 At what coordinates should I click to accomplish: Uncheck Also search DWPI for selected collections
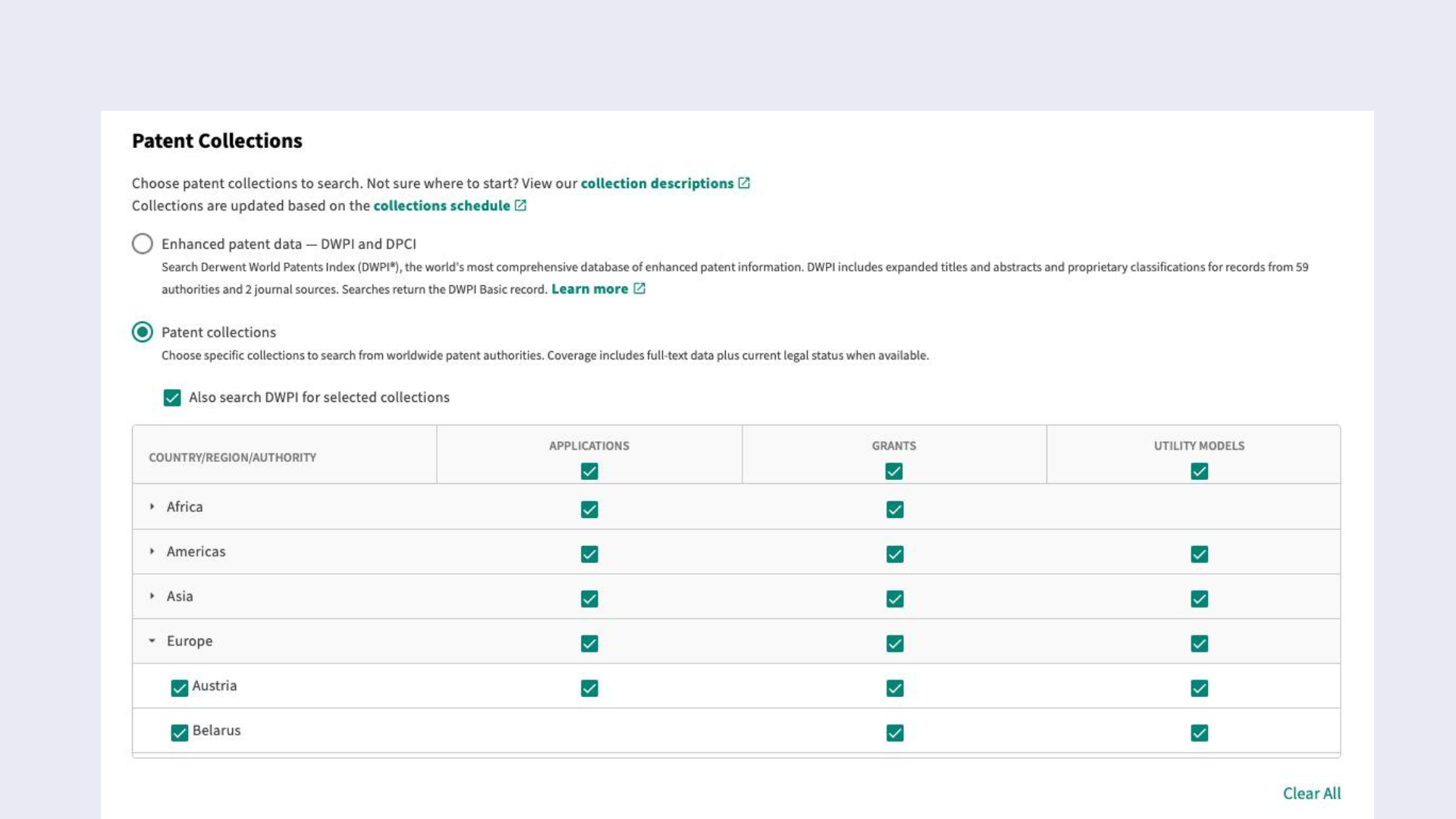point(172,397)
